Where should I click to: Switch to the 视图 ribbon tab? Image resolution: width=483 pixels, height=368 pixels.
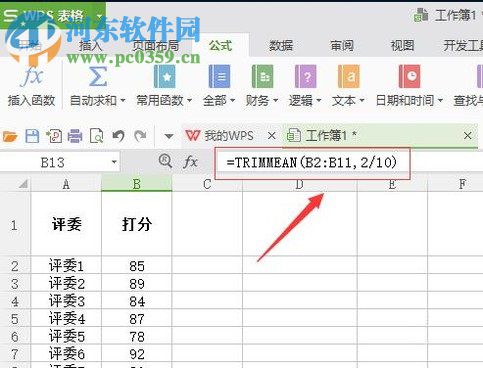[402, 46]
